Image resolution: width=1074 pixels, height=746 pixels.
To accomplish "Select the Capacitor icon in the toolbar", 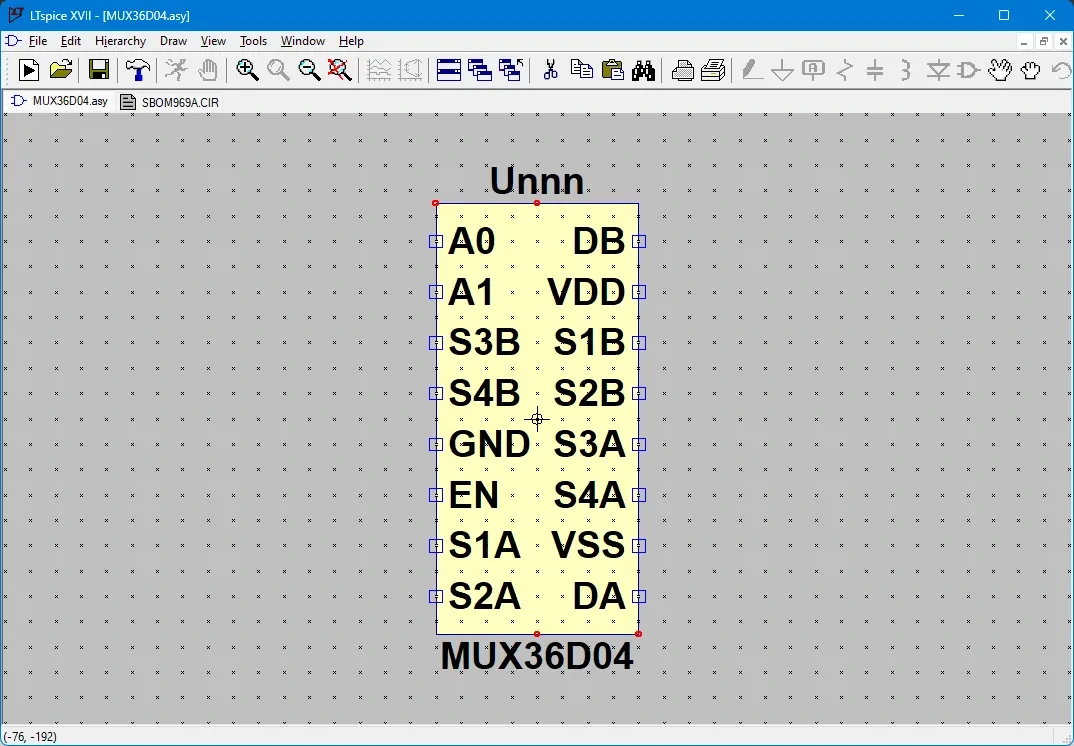I will point(875,70).
